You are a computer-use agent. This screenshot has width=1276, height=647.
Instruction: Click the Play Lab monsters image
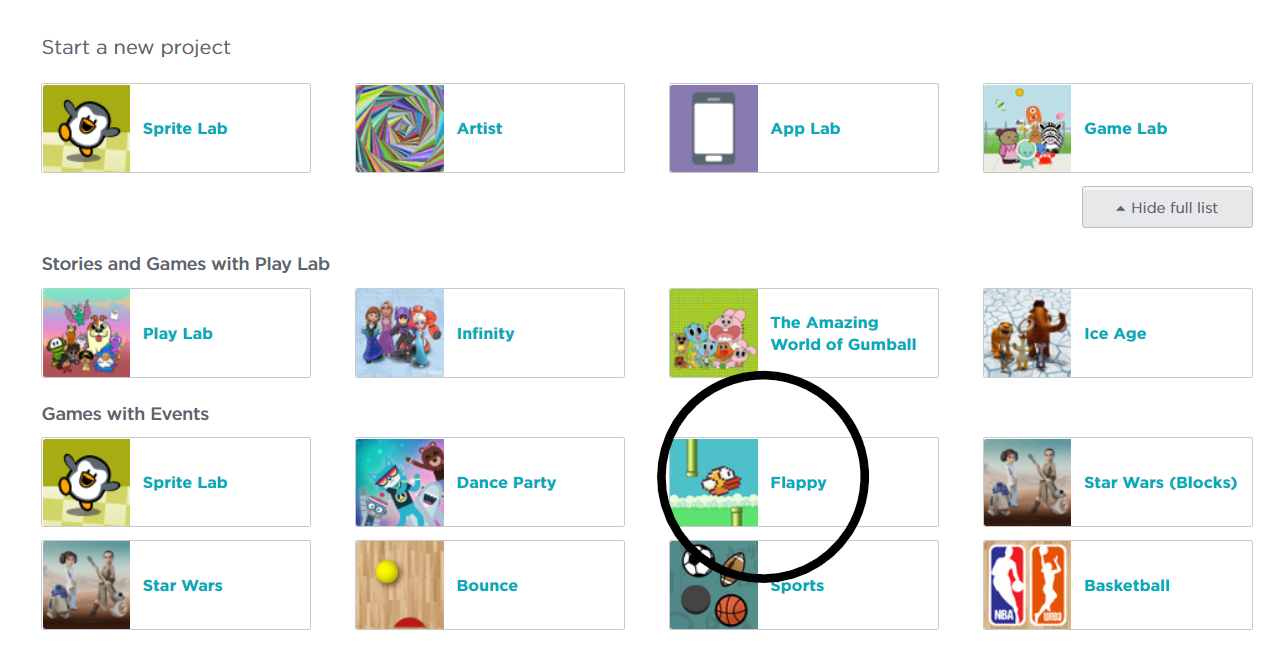point(85,333)
